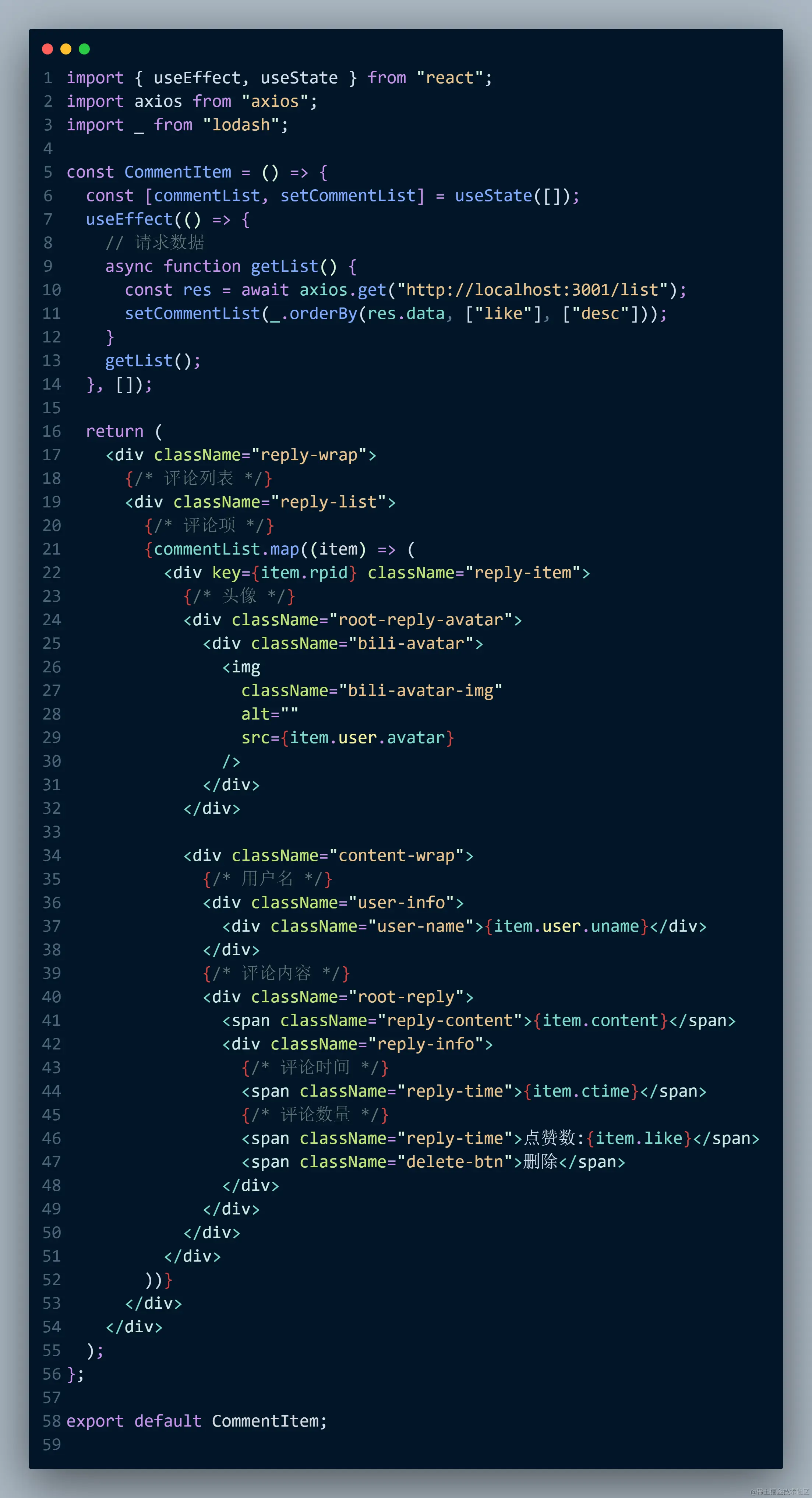Click the alt="" attribute

(x=270, y=714)
